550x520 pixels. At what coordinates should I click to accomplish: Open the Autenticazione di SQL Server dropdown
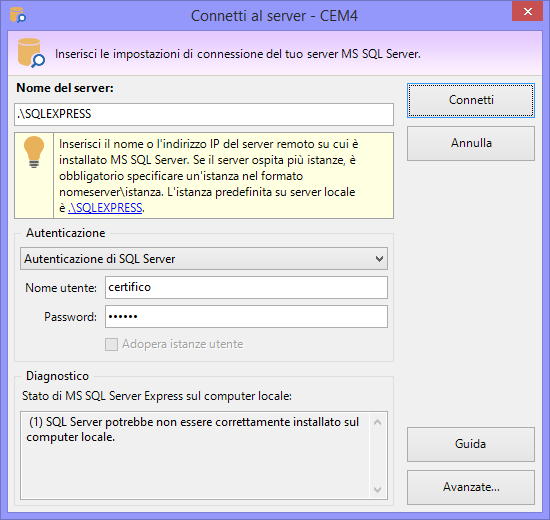point(204,259)
